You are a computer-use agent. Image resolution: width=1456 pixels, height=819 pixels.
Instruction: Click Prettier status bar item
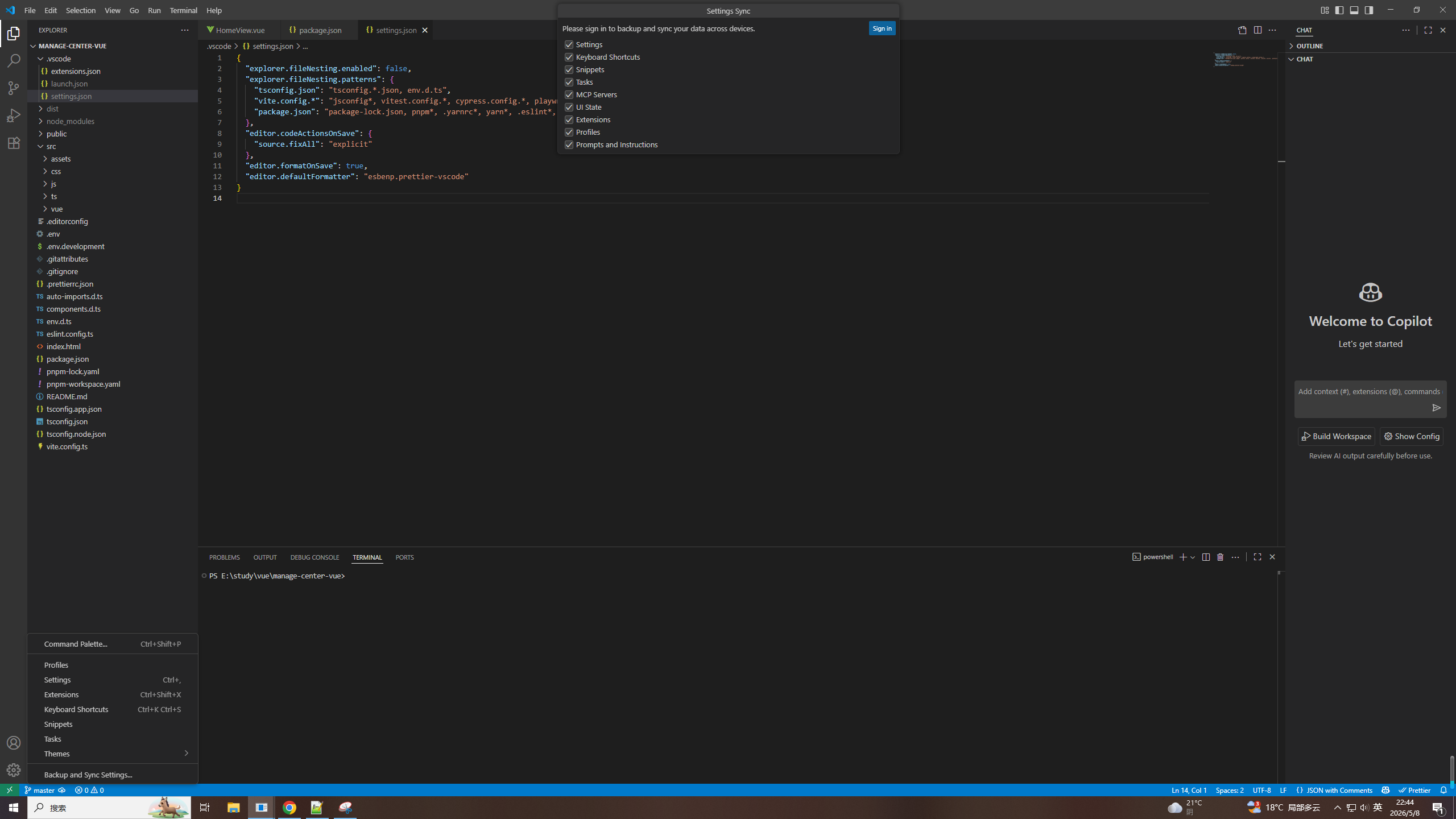click(x=1415, y=790)
